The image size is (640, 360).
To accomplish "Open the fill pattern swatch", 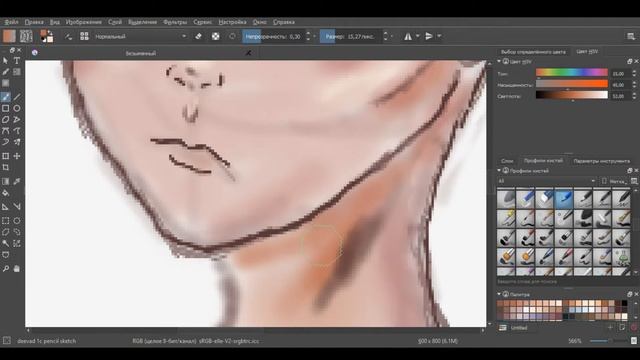I will point(26,36).
